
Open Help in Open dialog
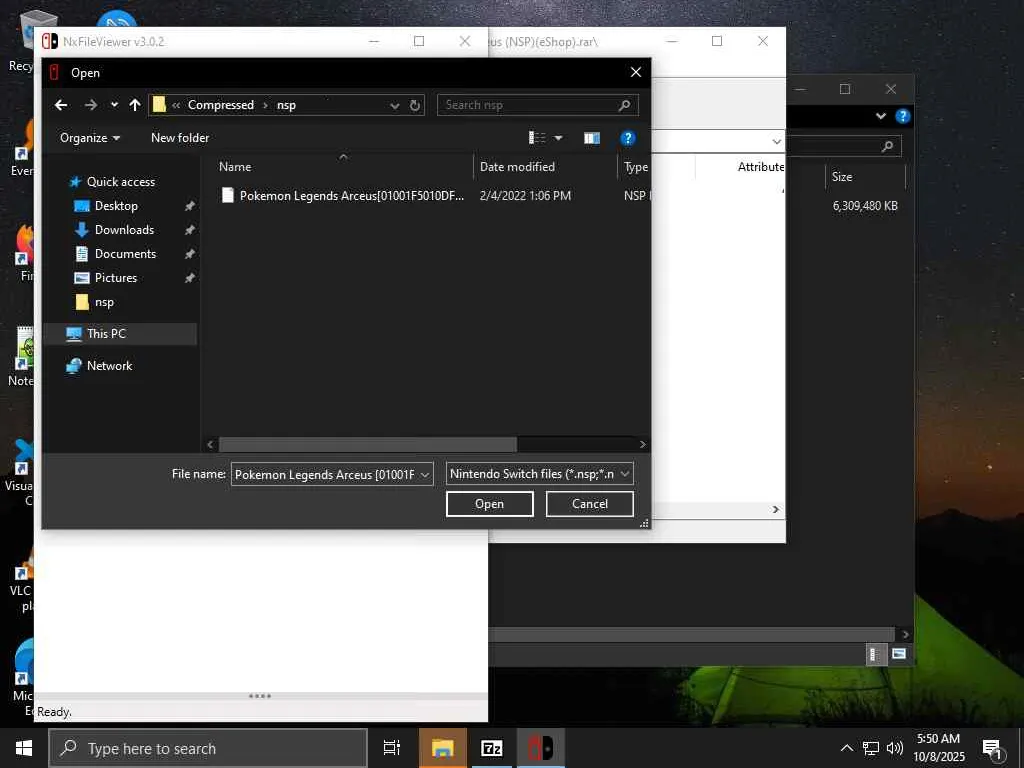628,138
